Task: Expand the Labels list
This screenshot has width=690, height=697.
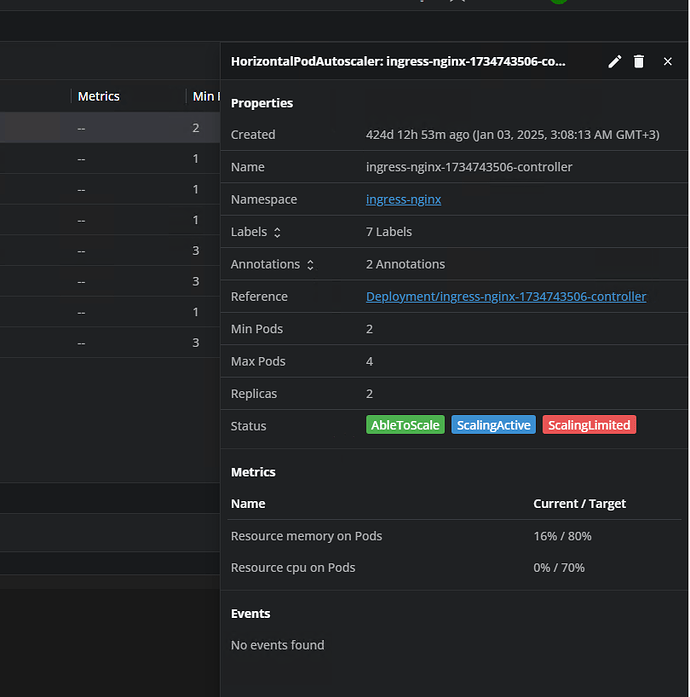Action: click(277, 232)
